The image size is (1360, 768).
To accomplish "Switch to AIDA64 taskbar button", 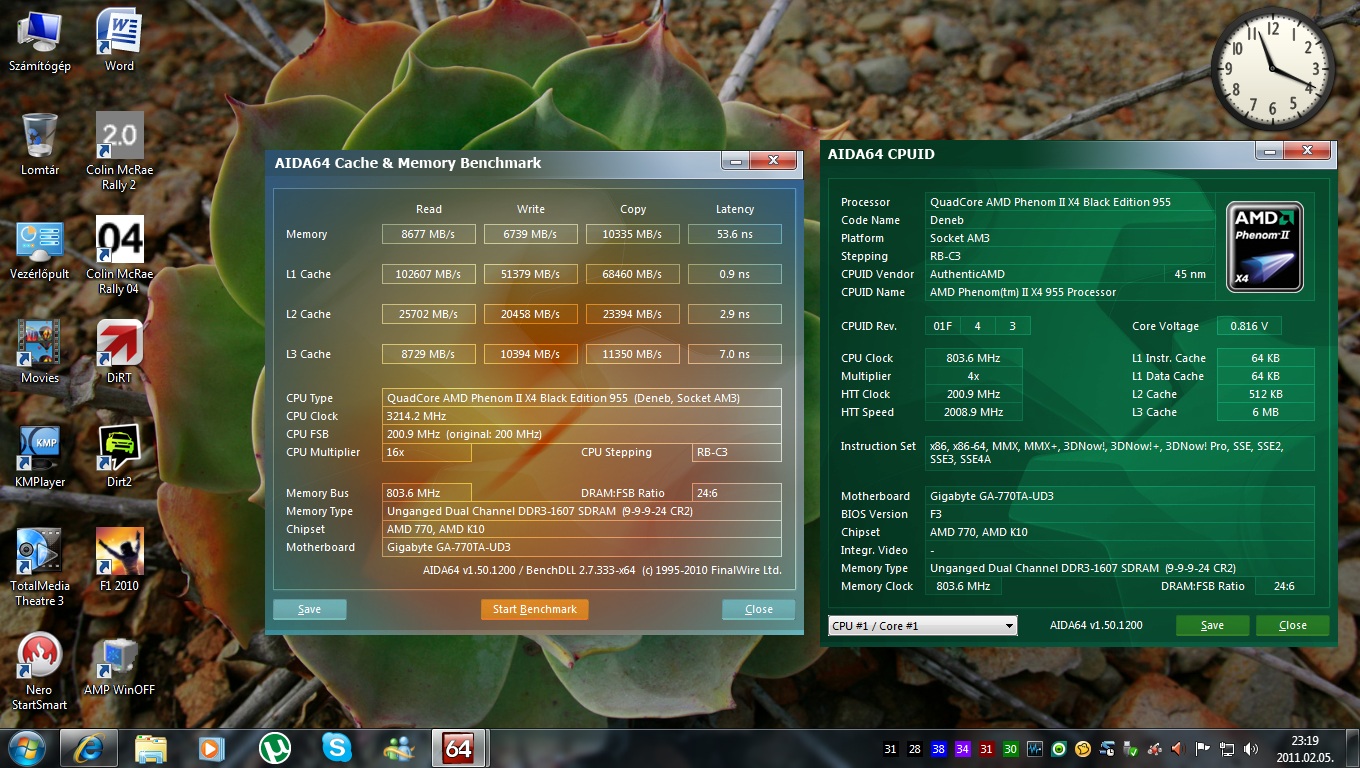I will (x=458, y=748).
